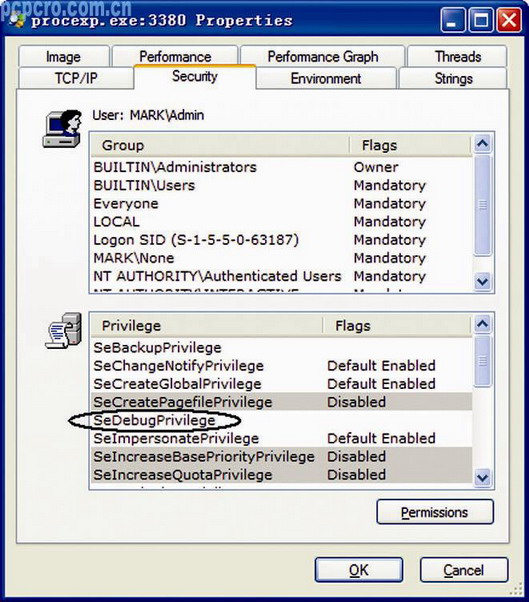
Task: Select the Threads tab
Action: click(x=457, y=56)
